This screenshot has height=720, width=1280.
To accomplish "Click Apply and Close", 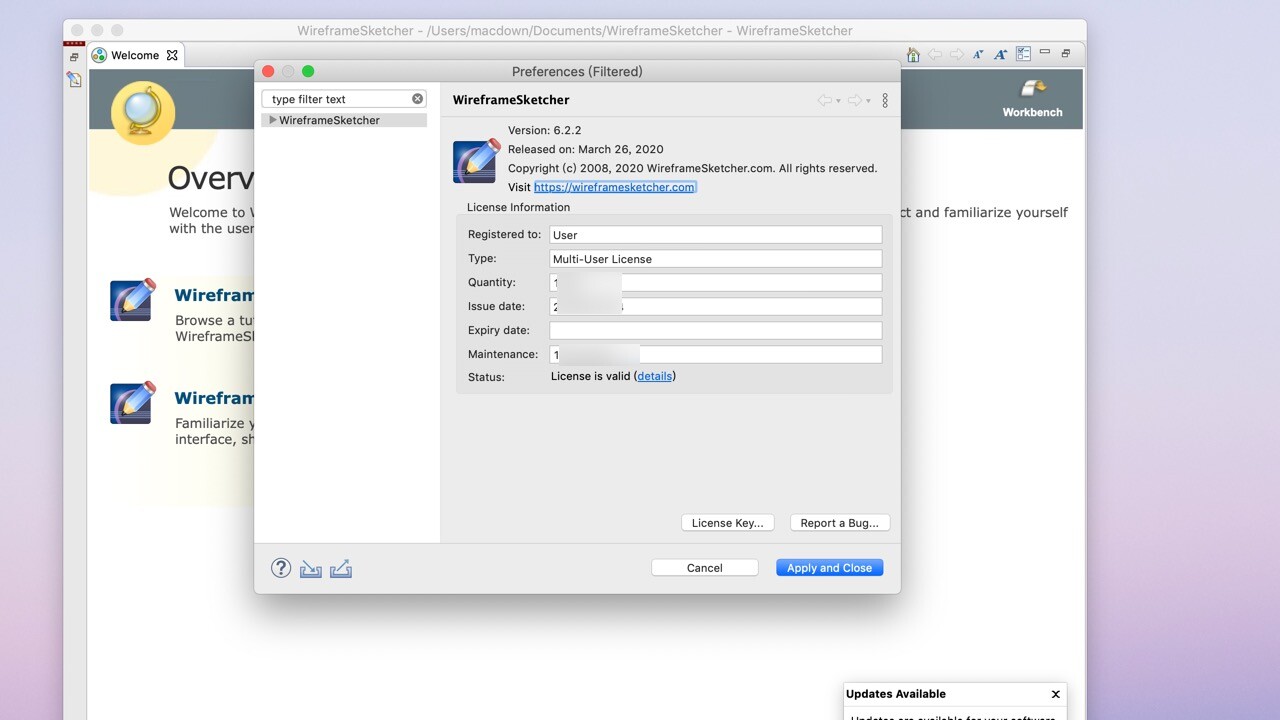I will click(829, 568).
